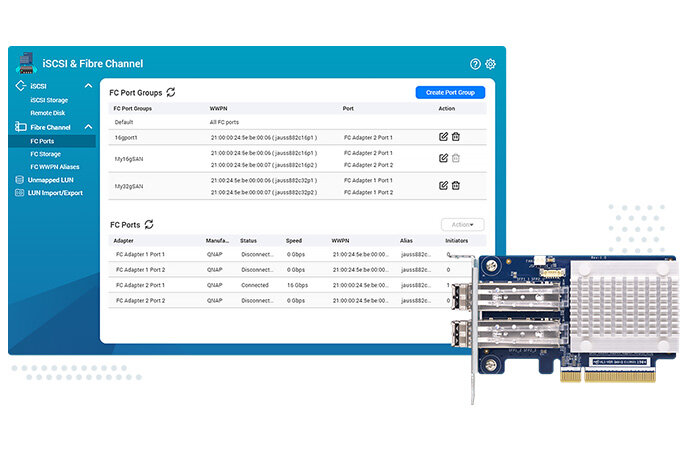The height and width of the screenshot is (458, 688).
Task: Delete the 16gport1 port group
Action: pos(456,136)
